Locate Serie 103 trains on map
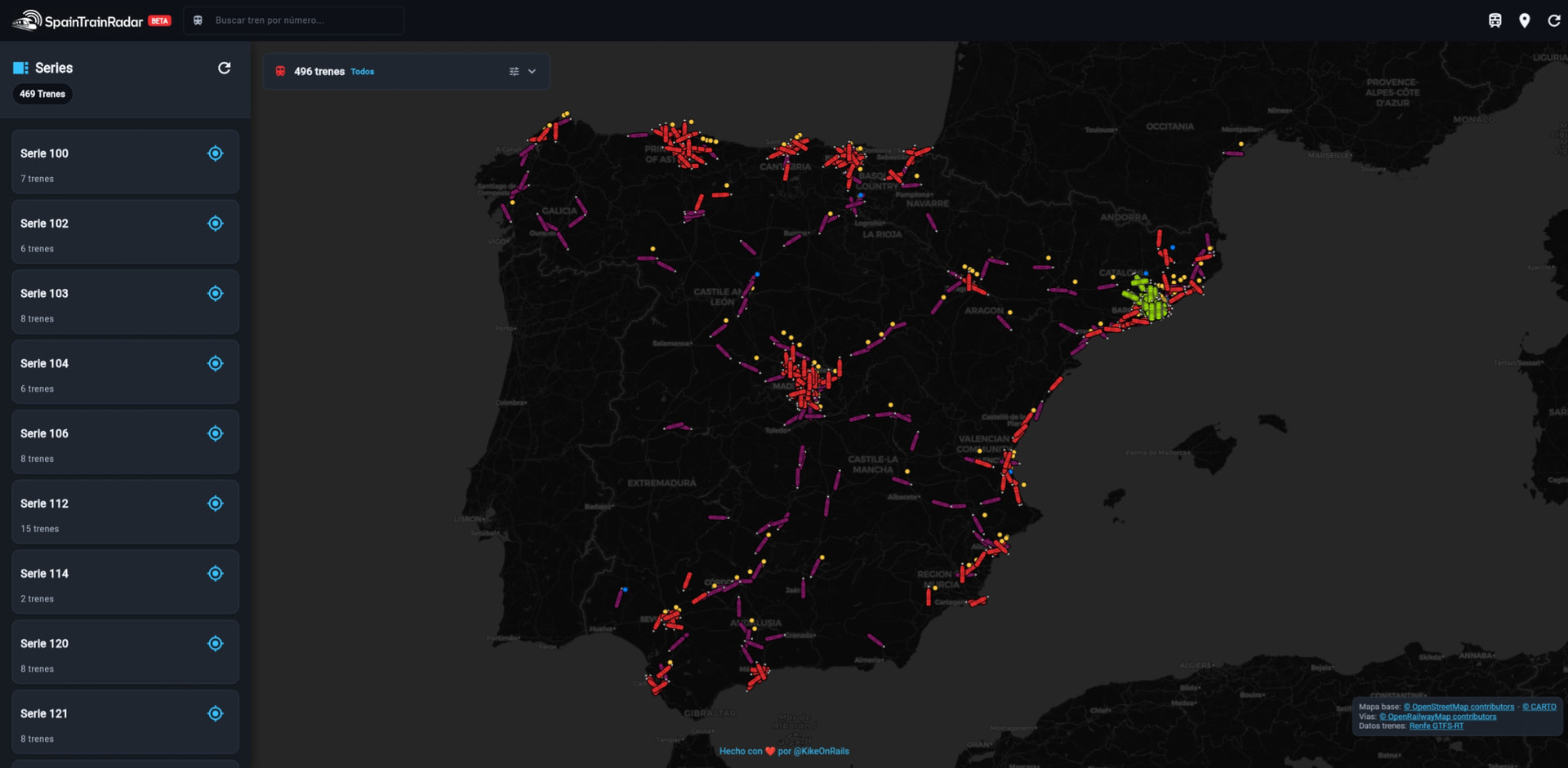 [x=216, y=294]
